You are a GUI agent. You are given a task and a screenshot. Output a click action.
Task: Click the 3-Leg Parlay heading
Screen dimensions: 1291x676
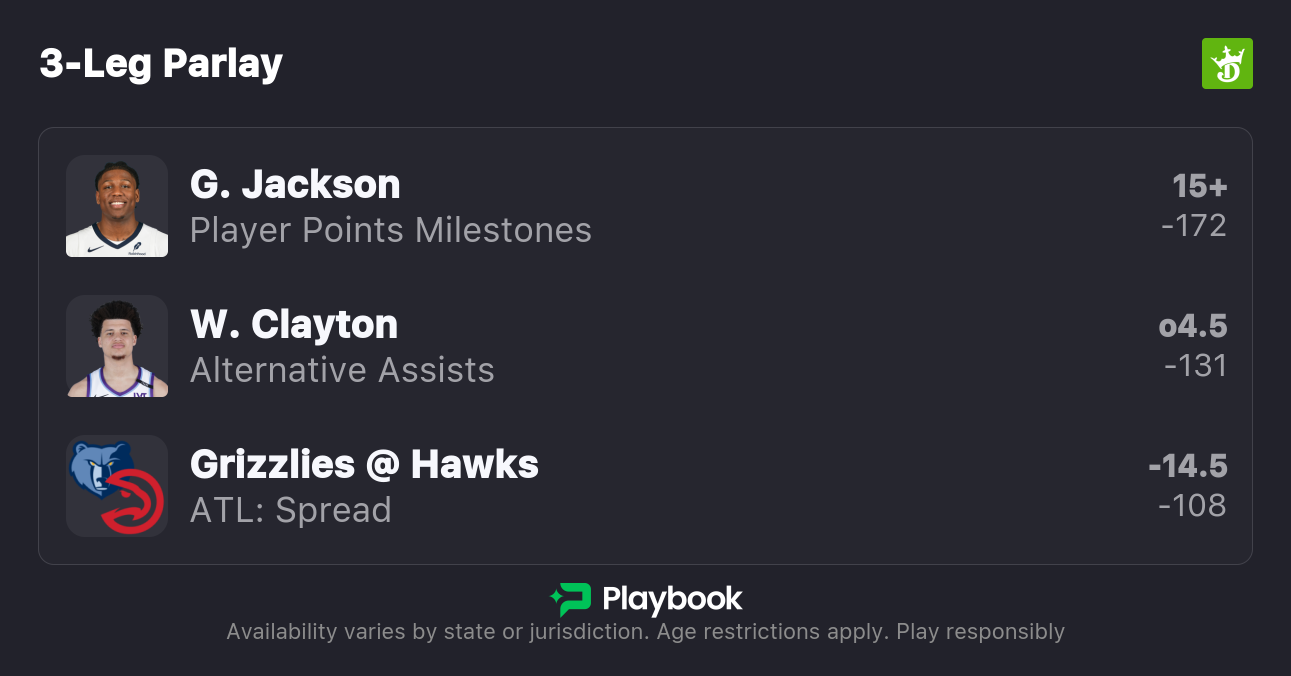tap(161, 64)
